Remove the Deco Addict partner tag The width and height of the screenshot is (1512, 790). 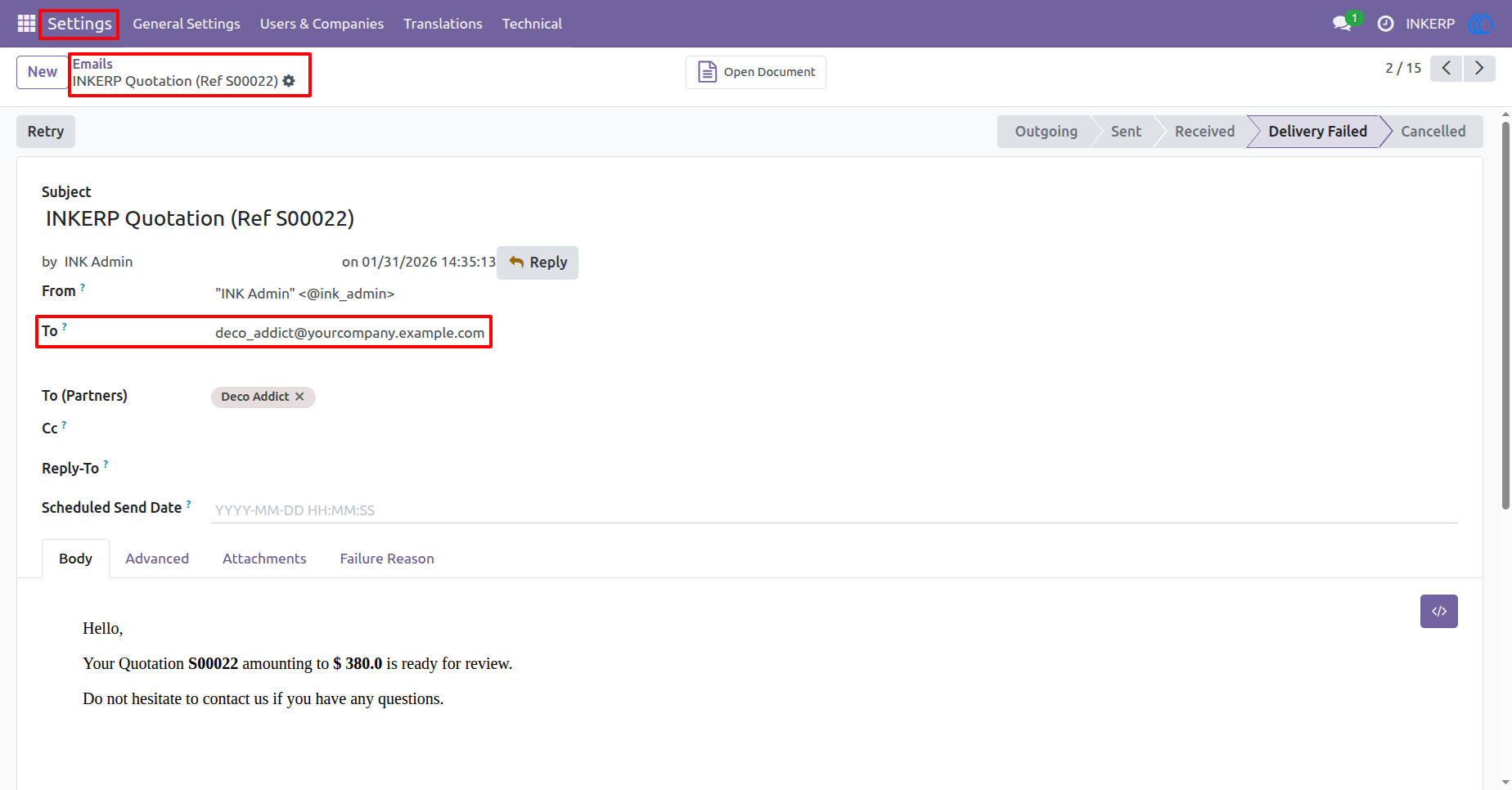click(299, 397)
